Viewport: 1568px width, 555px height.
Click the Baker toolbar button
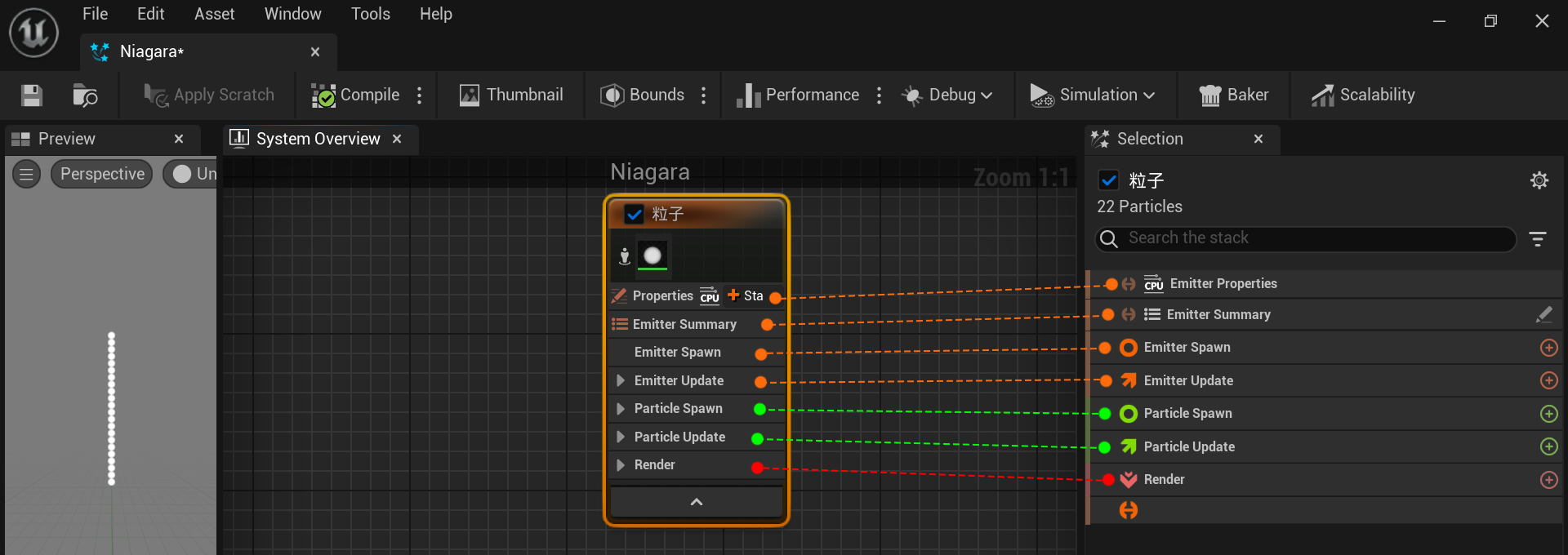1234,95
